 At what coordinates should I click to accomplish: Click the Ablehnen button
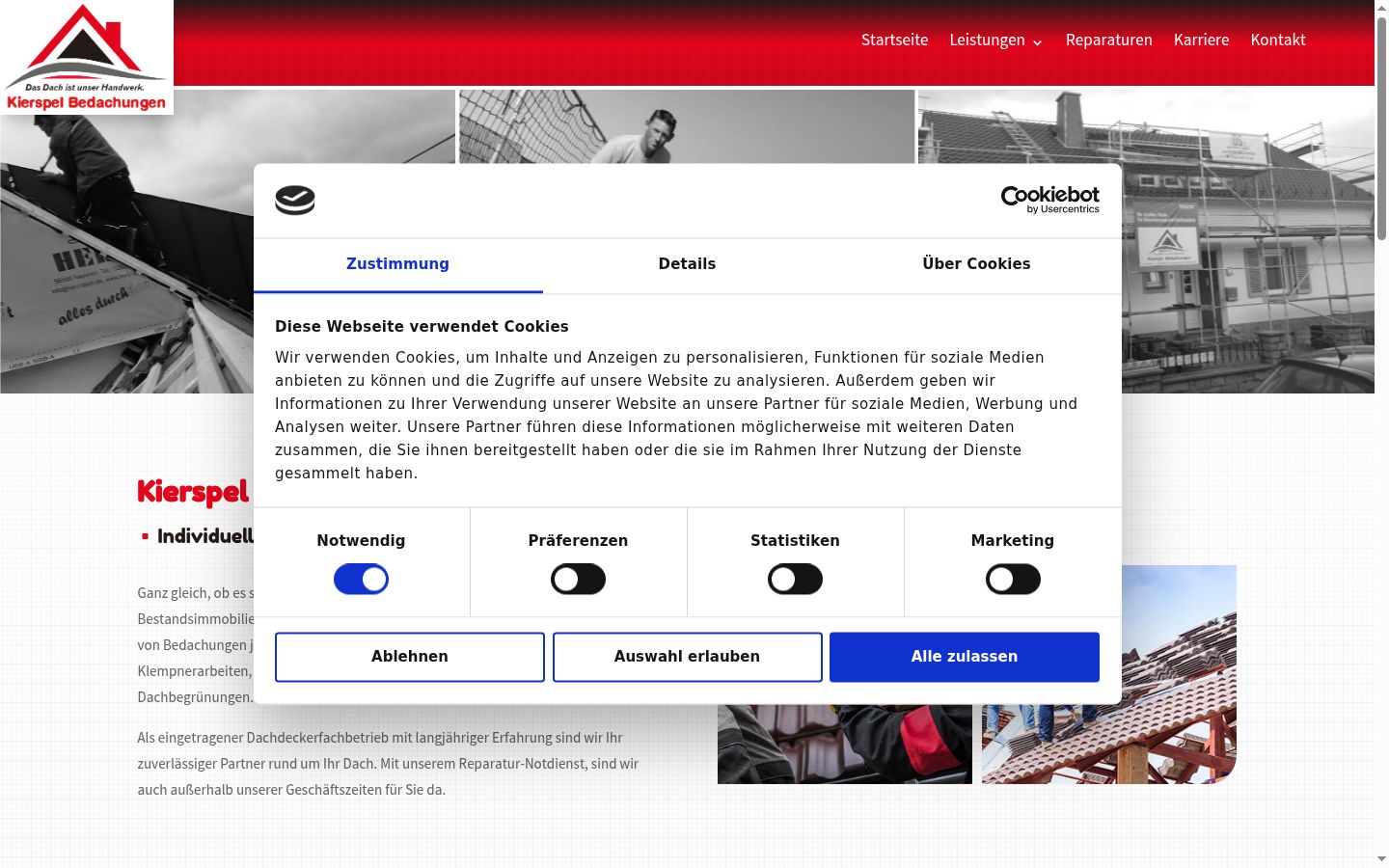tap(410, 657)
